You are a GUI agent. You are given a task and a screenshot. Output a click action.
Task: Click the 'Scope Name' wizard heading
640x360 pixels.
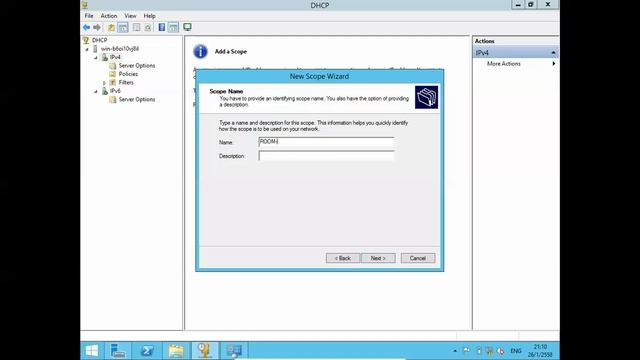coord(226,91)
